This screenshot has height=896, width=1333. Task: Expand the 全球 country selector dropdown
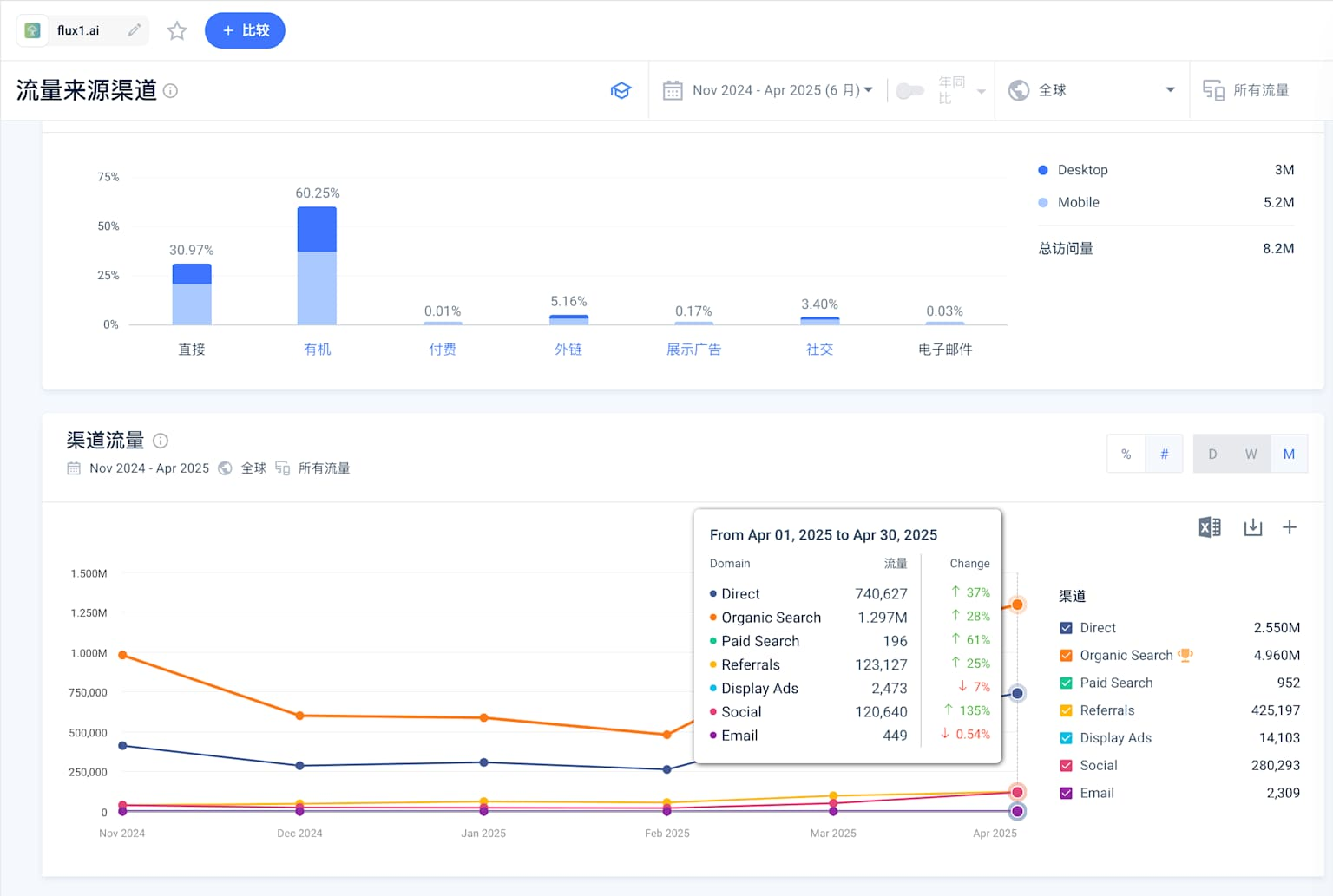(1092, 90)
